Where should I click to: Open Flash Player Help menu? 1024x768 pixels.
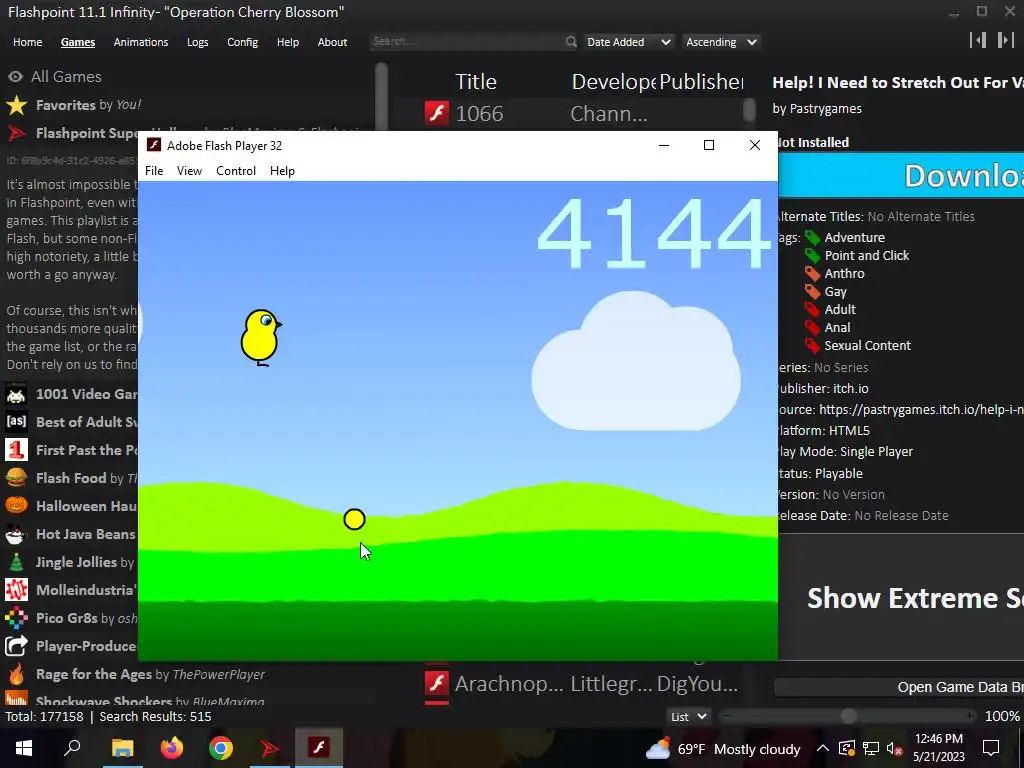(x=282, y=170)
